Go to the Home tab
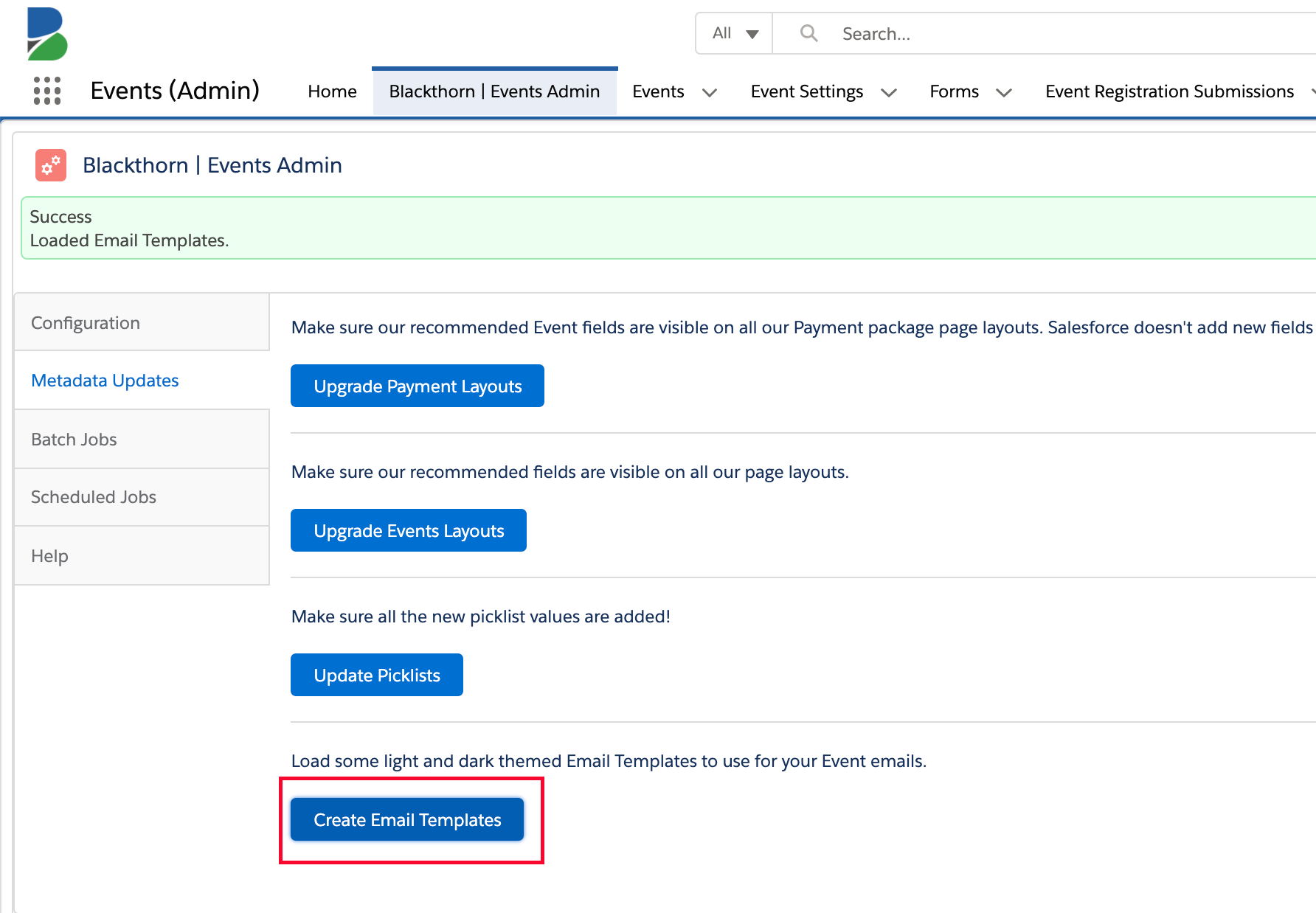 (332, 91)
